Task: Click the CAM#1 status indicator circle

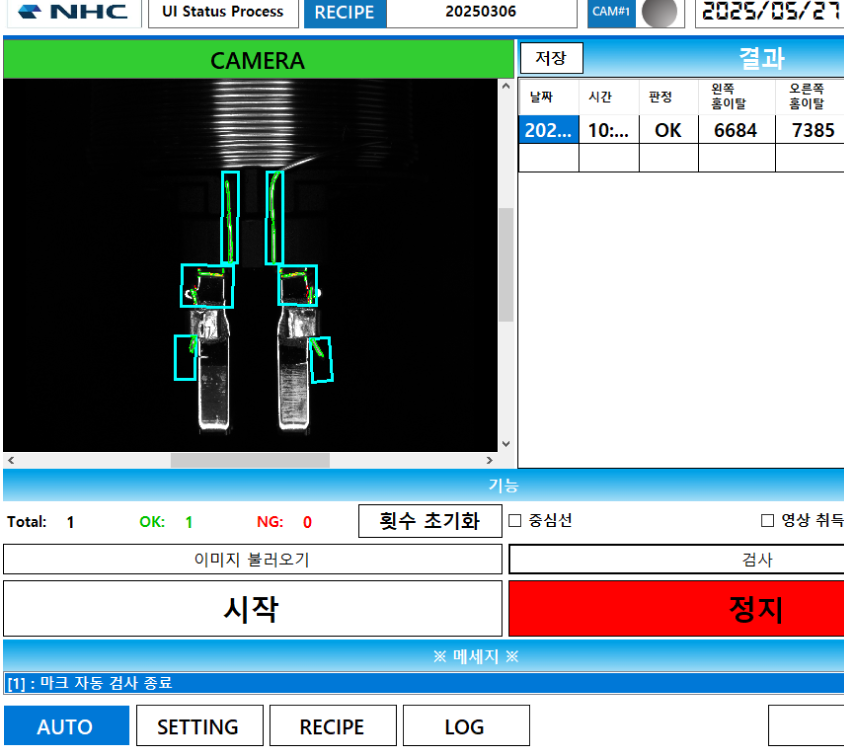Action: 658,13
